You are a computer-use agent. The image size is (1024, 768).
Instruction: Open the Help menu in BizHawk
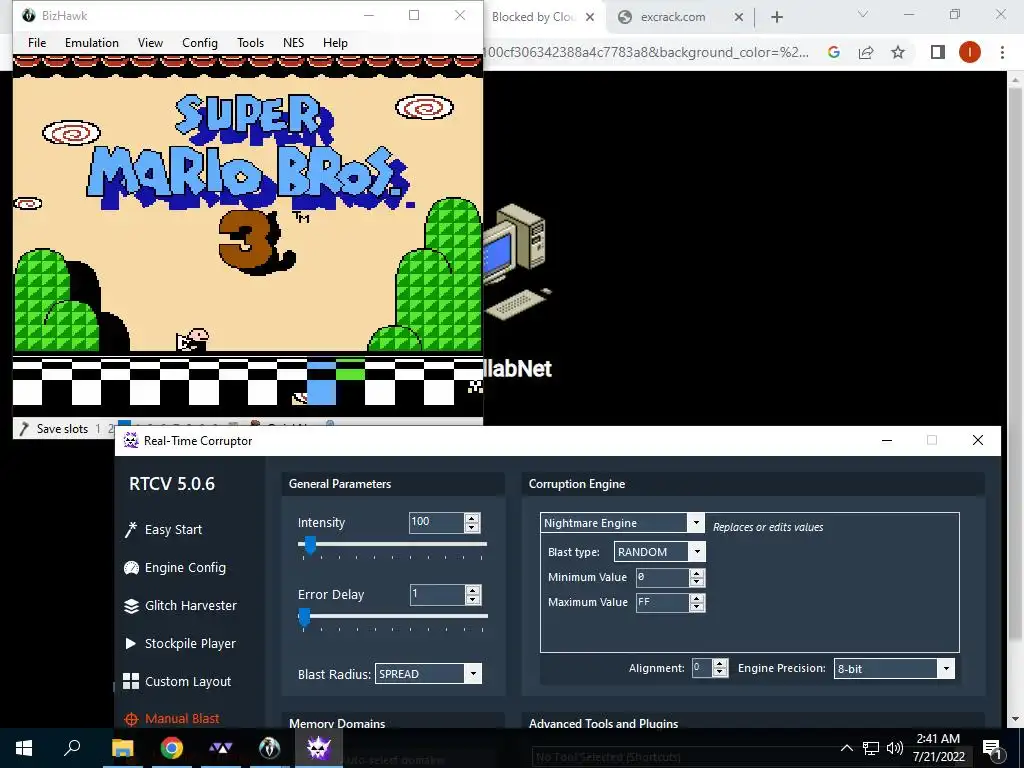tap(335, 42)
